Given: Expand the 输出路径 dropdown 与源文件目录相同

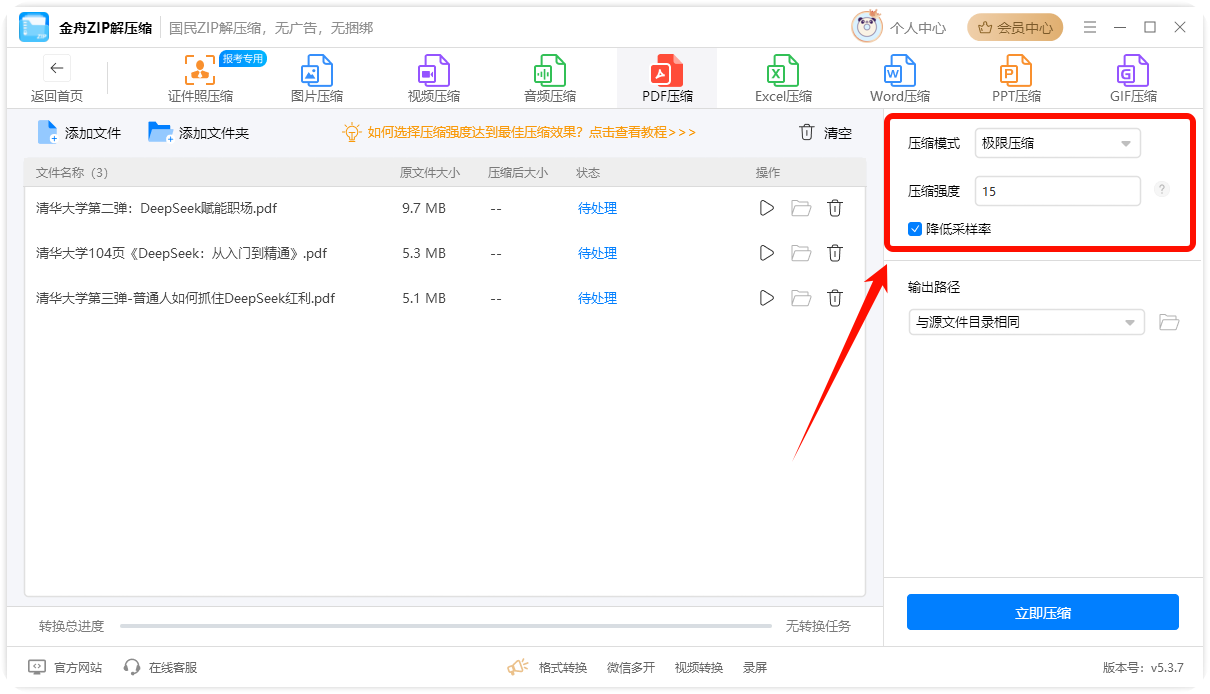Looking at the screenshot, I should point(1026,322).
